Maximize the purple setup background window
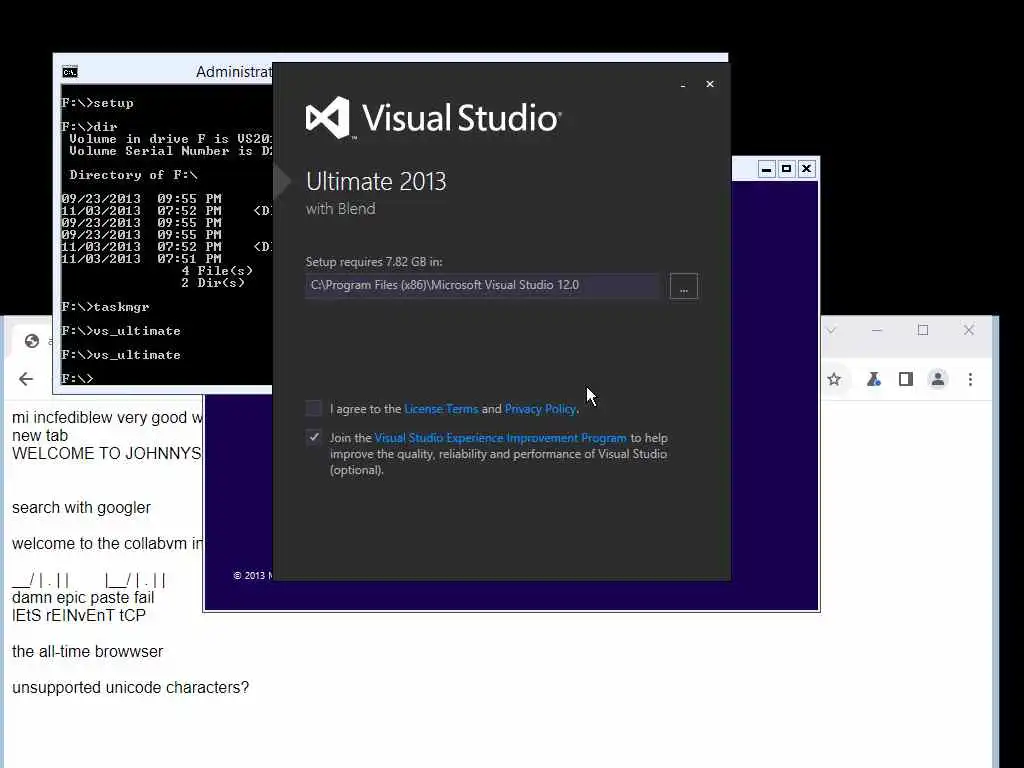 click(787, 169)
